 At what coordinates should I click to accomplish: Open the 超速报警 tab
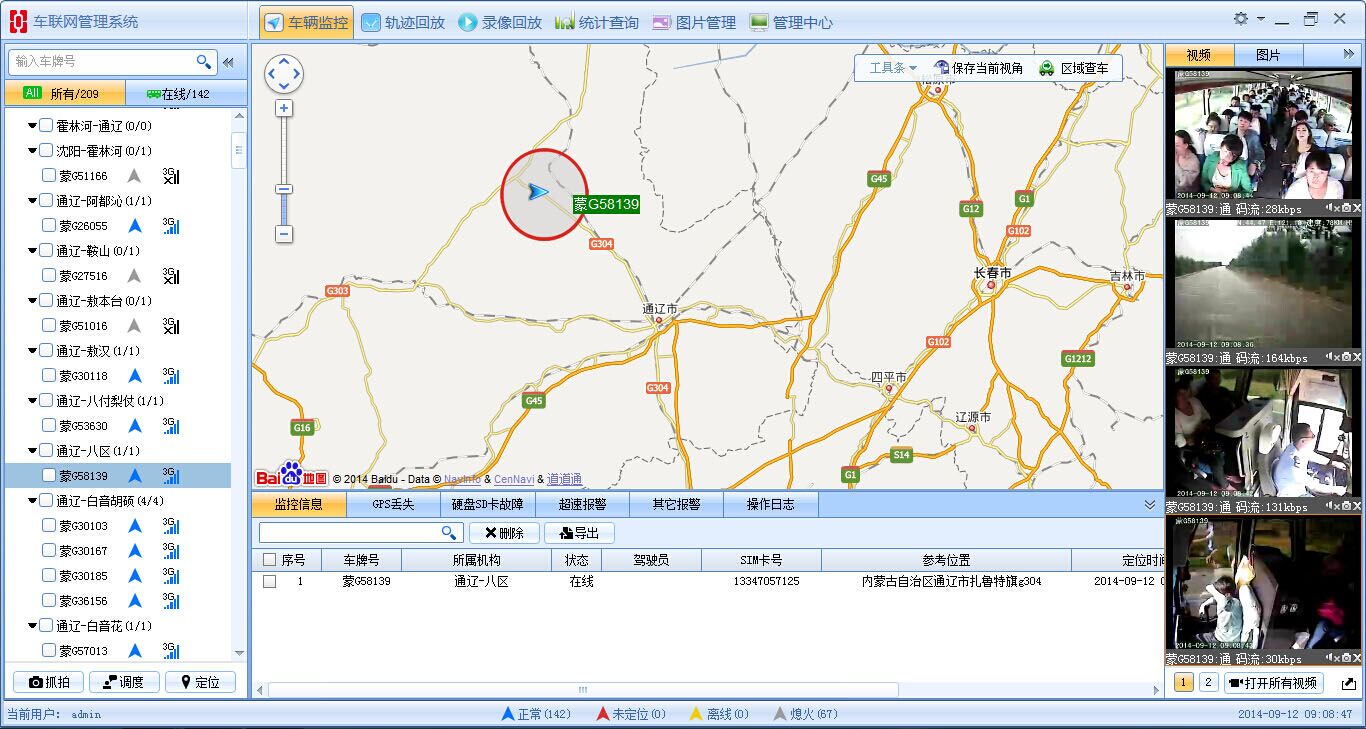[x=581, y=504]
